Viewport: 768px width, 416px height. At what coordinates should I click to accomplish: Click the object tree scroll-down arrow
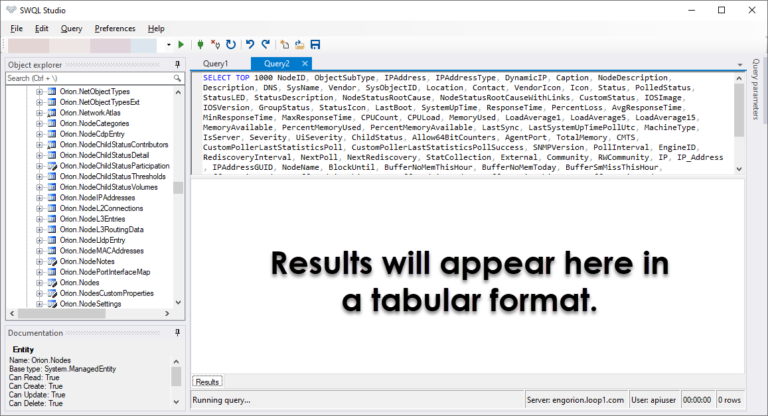[178, 303]
